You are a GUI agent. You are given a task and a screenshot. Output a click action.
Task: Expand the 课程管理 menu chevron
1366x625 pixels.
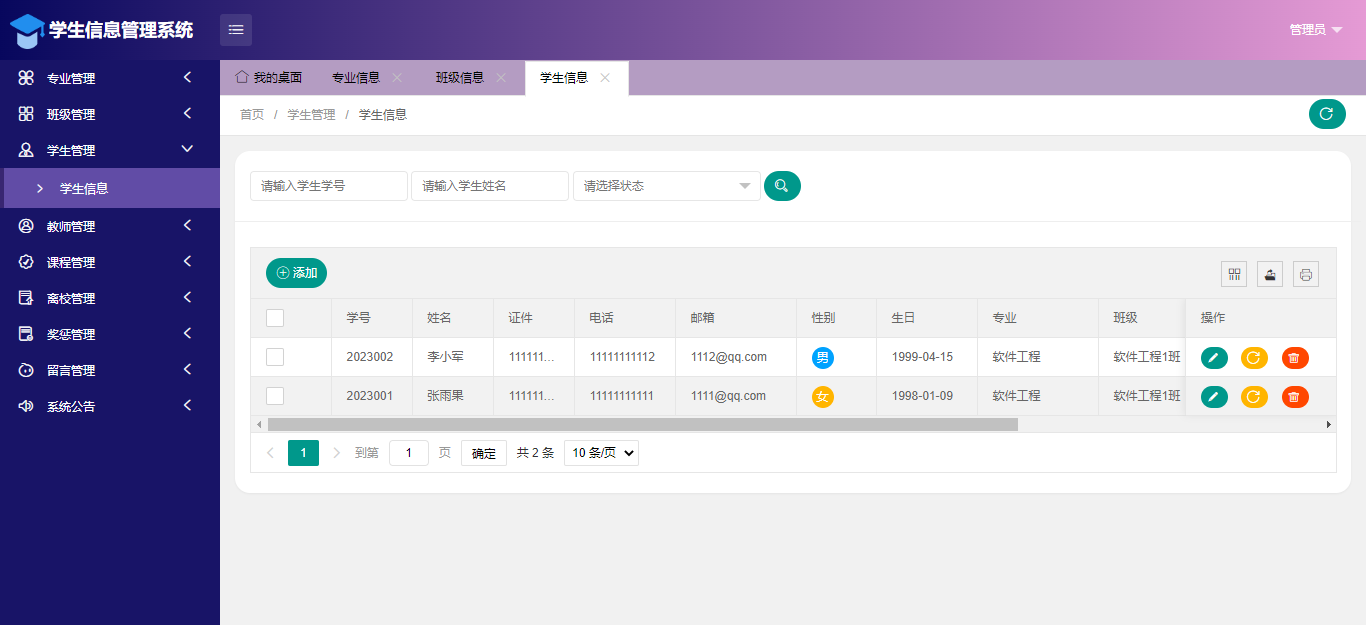point(187,261)
